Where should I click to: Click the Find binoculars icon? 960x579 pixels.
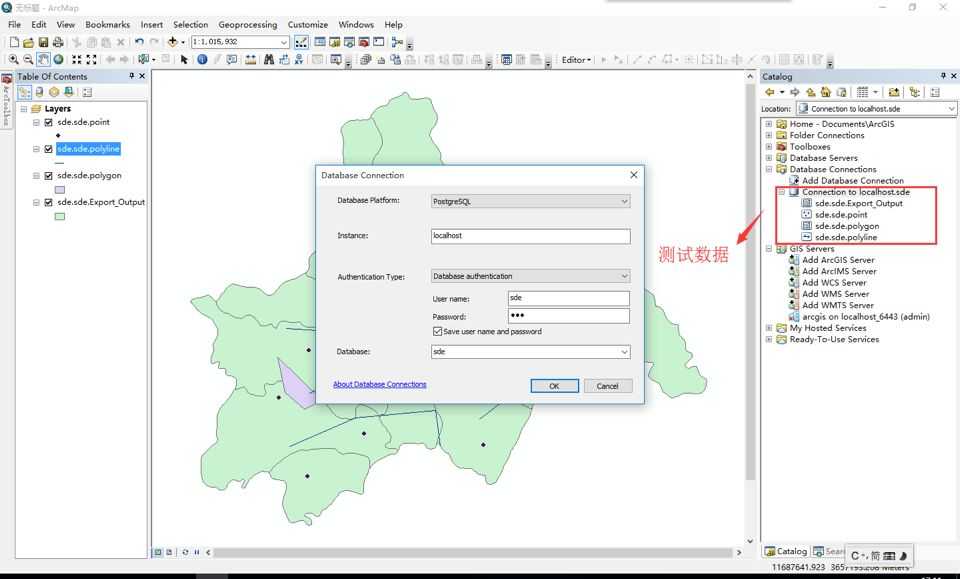pos(269,59)
